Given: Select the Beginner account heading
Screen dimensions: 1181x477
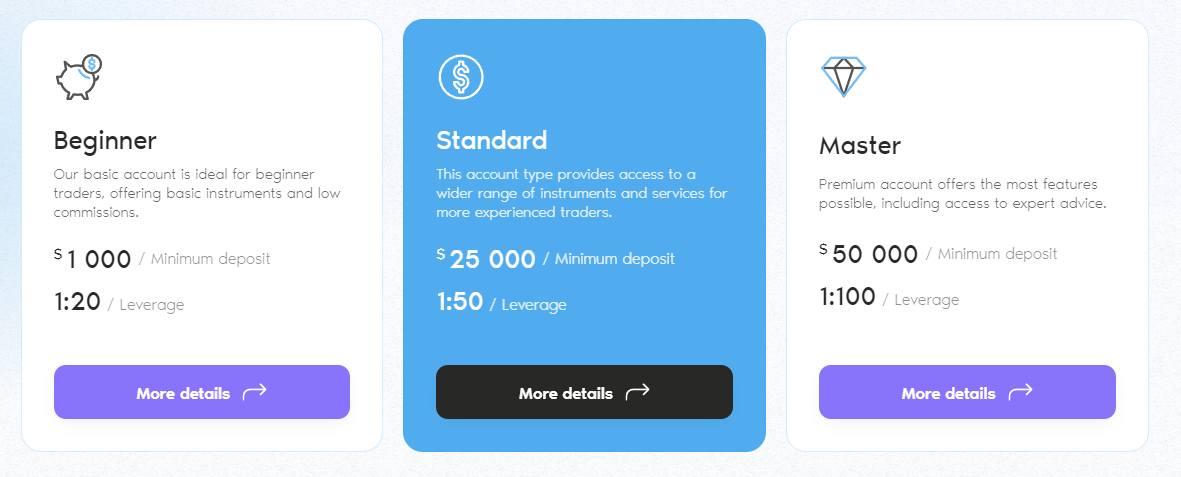Looking at the screenshot, I should pos(105,140).
